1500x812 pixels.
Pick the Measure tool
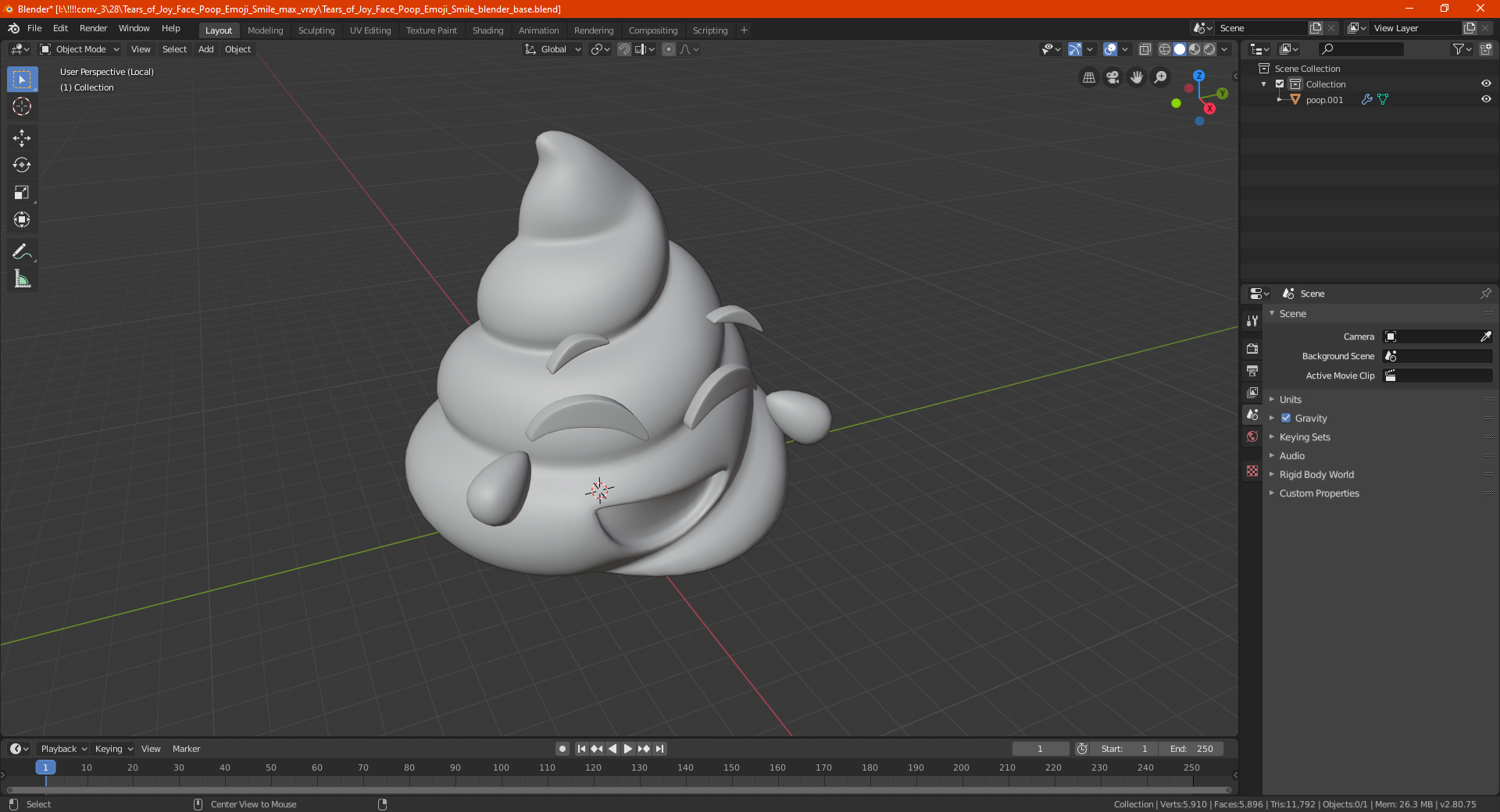pyautogui.click(x=22, y=279)
